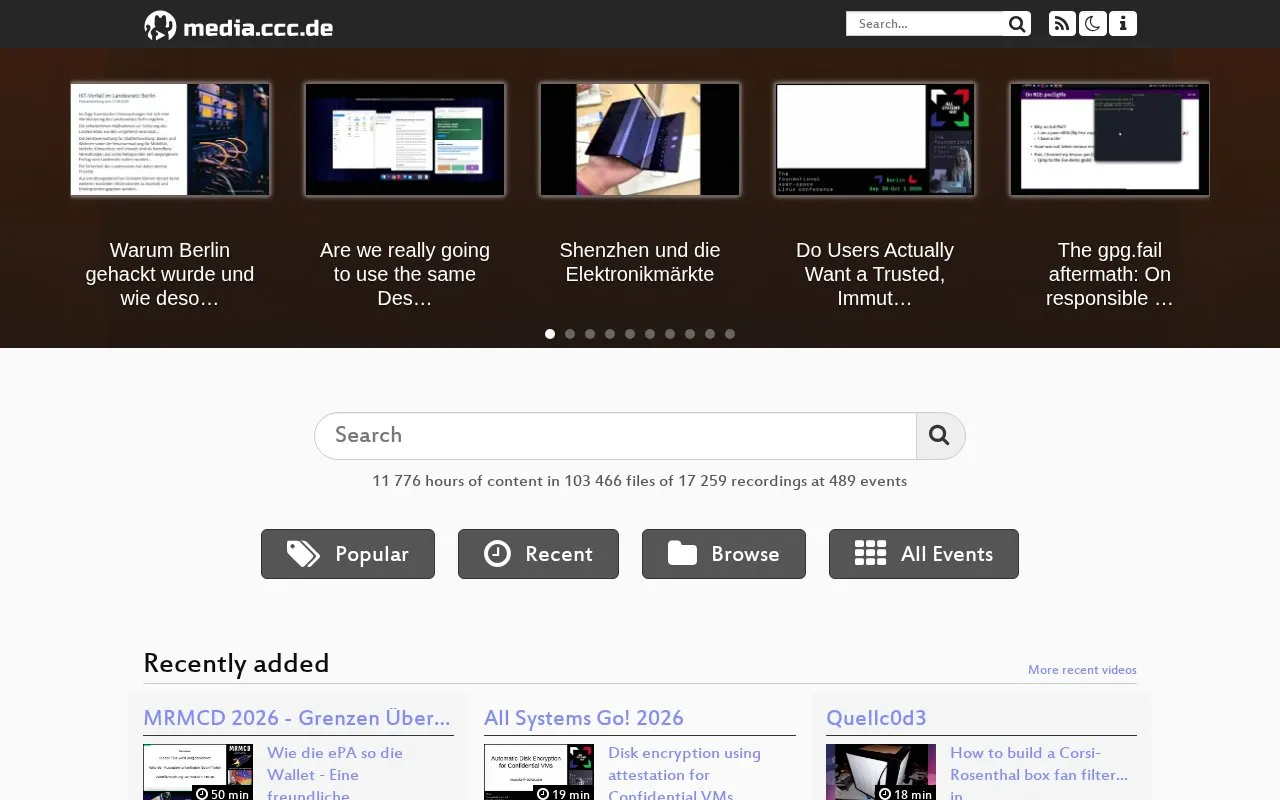The image size is (1280, 800).
Task: Open Warum Berlin gehackt wurde thumbnail
Action: click(x=170, y=139)
